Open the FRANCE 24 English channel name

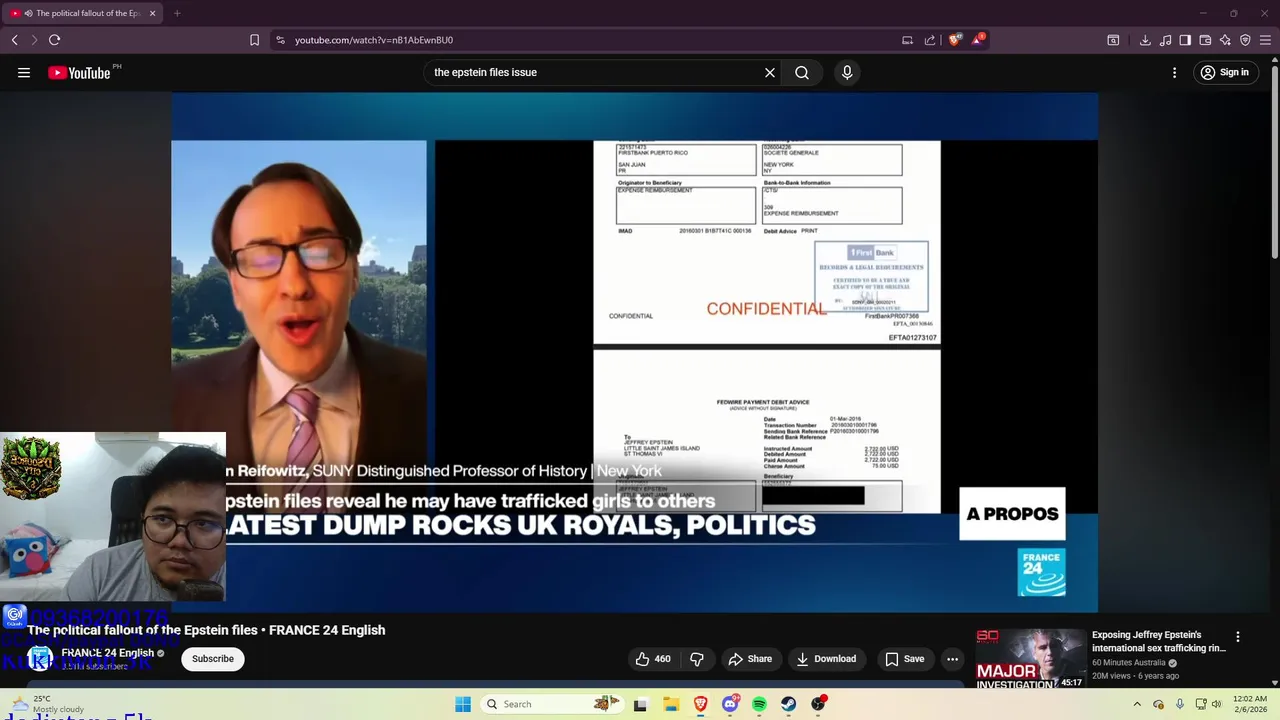[x=108, y=653]
